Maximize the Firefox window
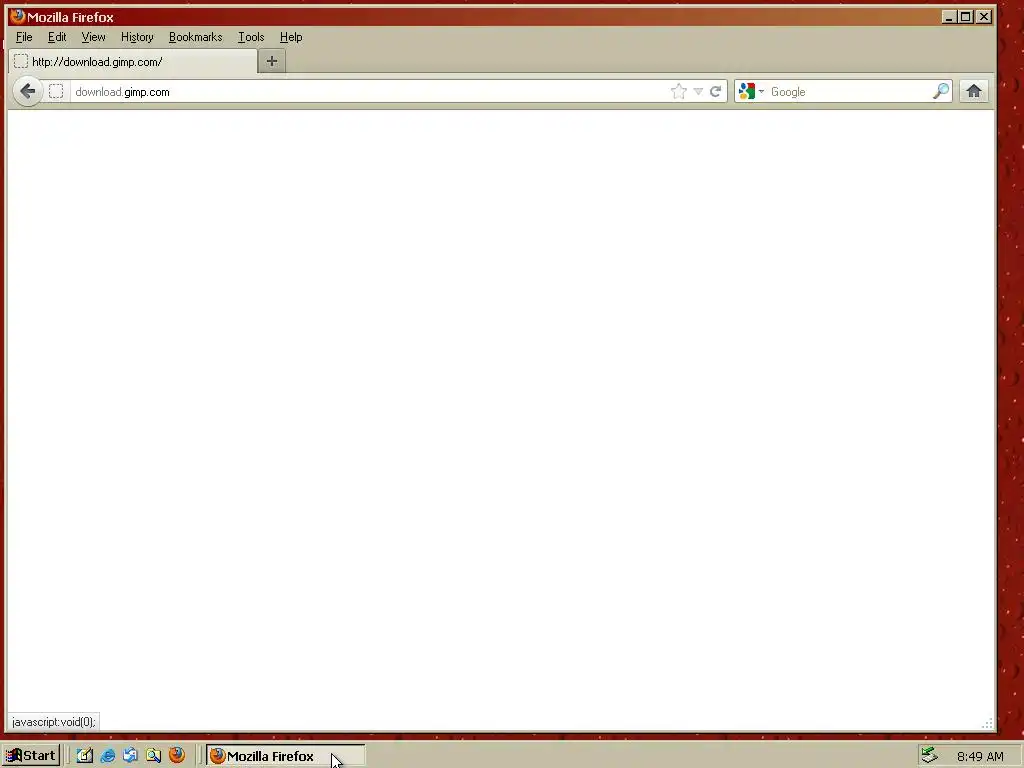 [966, 17]
